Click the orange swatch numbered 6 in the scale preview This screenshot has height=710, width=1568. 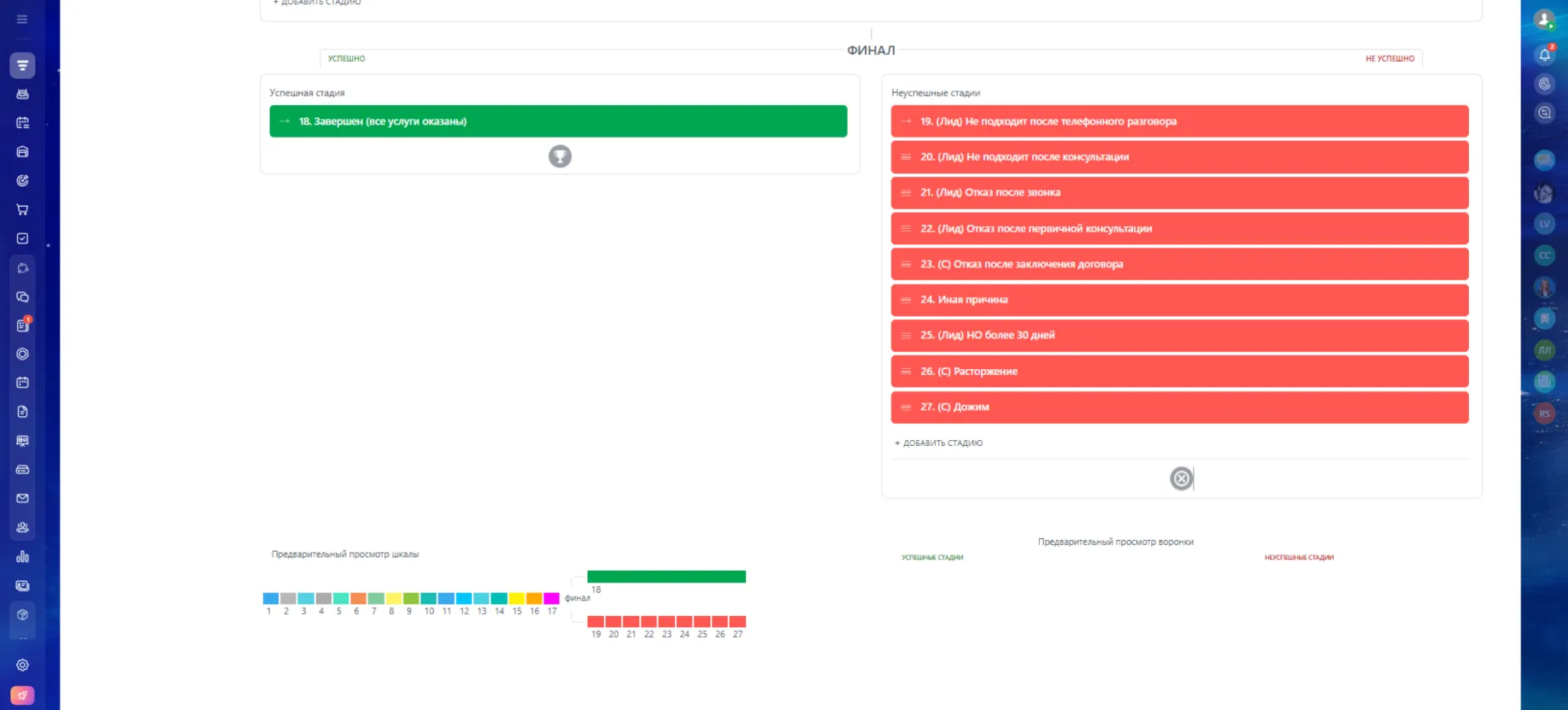(357, 599)
